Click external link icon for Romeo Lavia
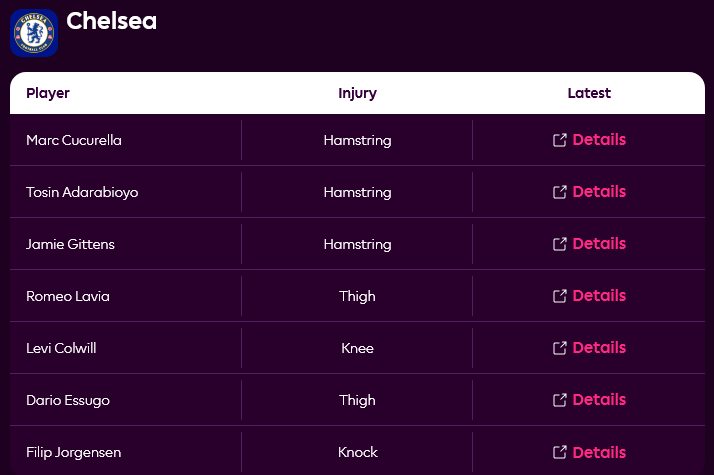The image size is (714, 475). point(560,296)
